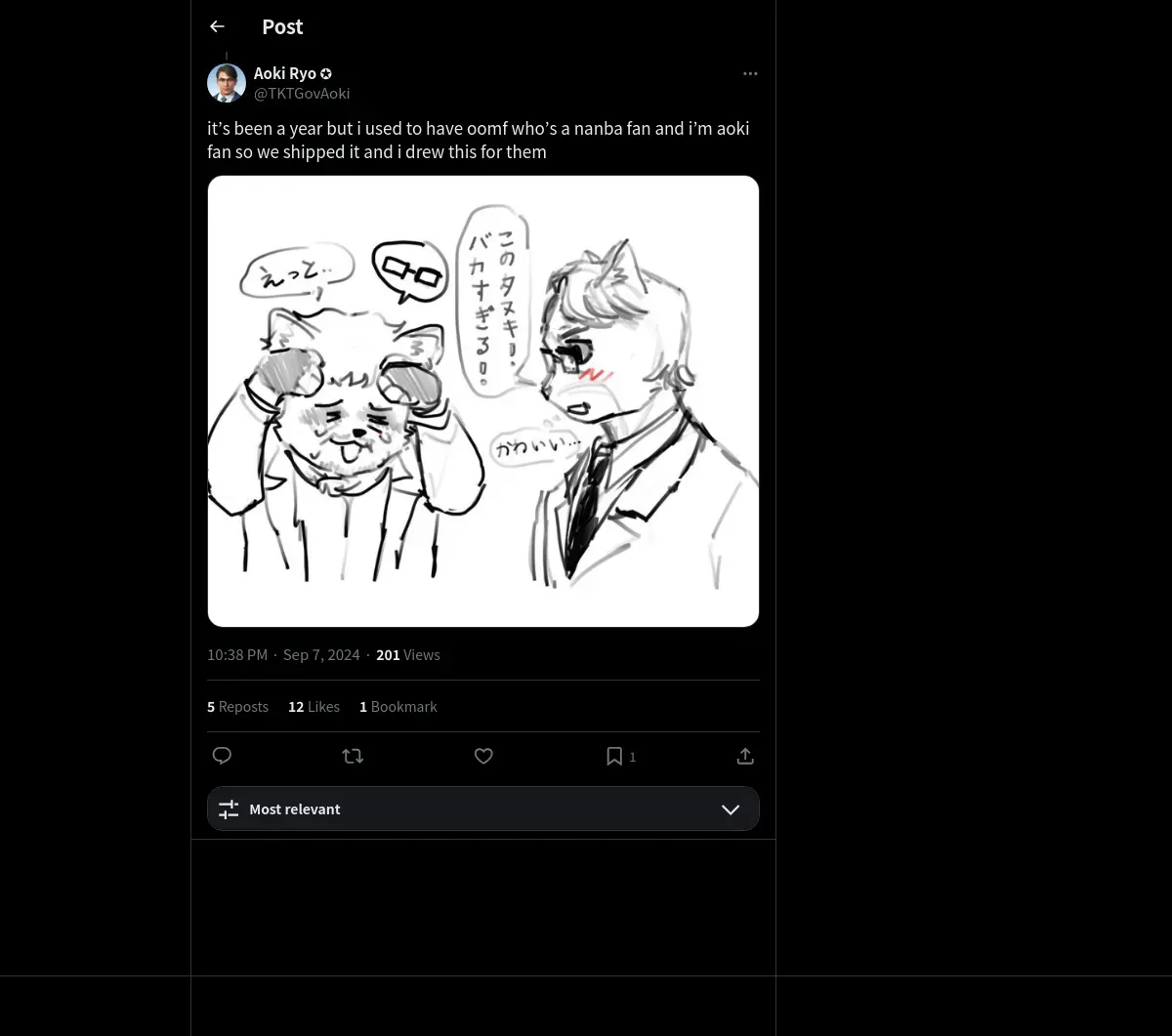Click the reply speech bubble icon
The height and width of the screenshot is (1036, 1172).
coord(222,756)
